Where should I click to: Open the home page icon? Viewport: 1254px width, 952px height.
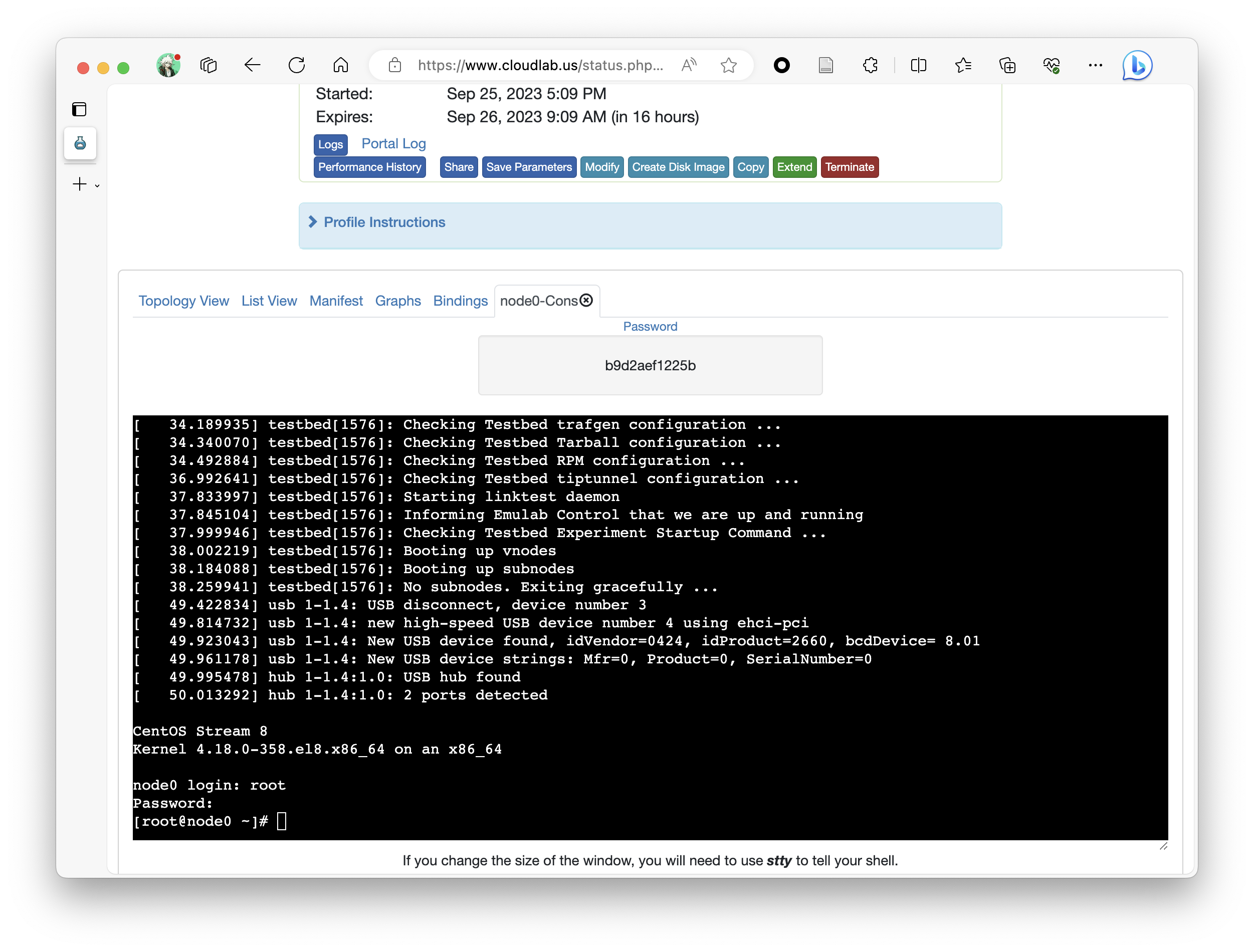[x=341, y=66]
